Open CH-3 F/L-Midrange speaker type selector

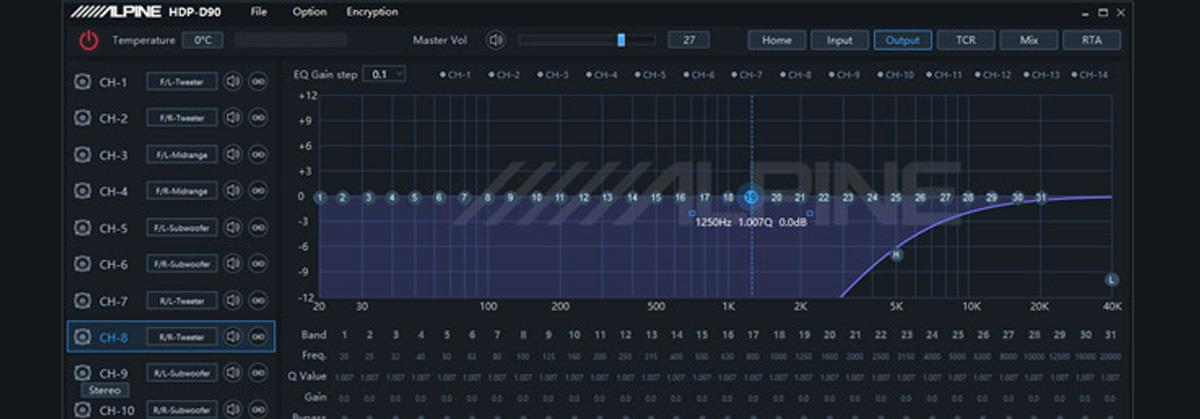point(182,155)
